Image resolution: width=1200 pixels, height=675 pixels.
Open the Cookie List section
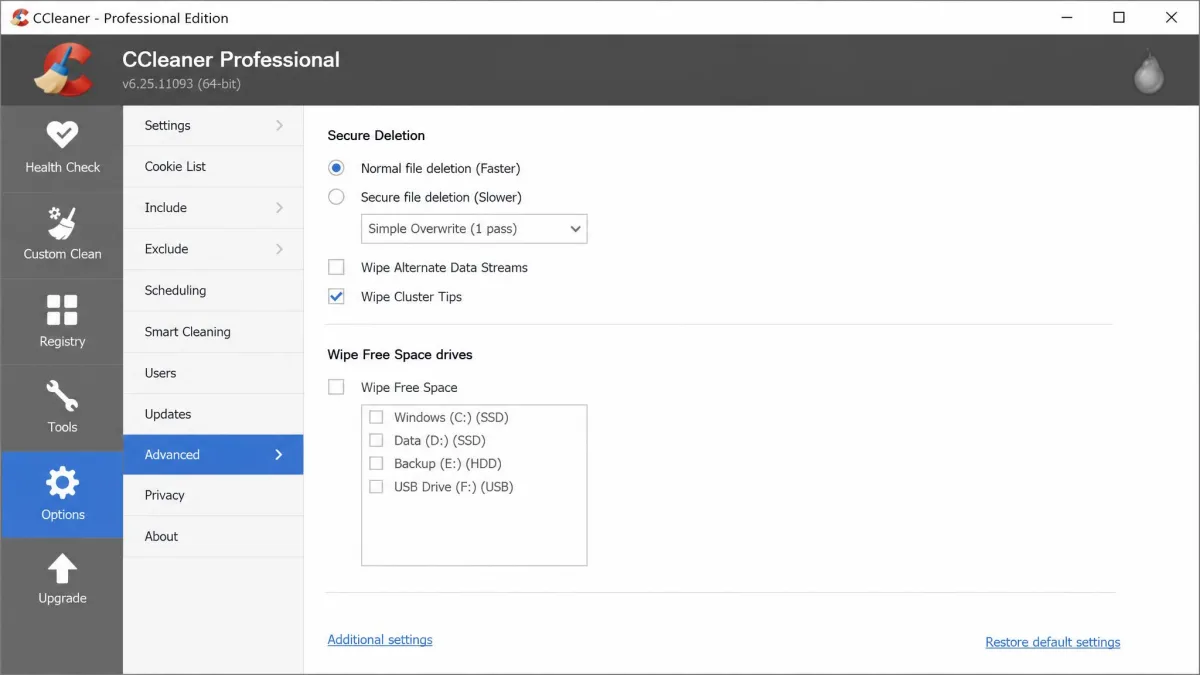(213, 167)
